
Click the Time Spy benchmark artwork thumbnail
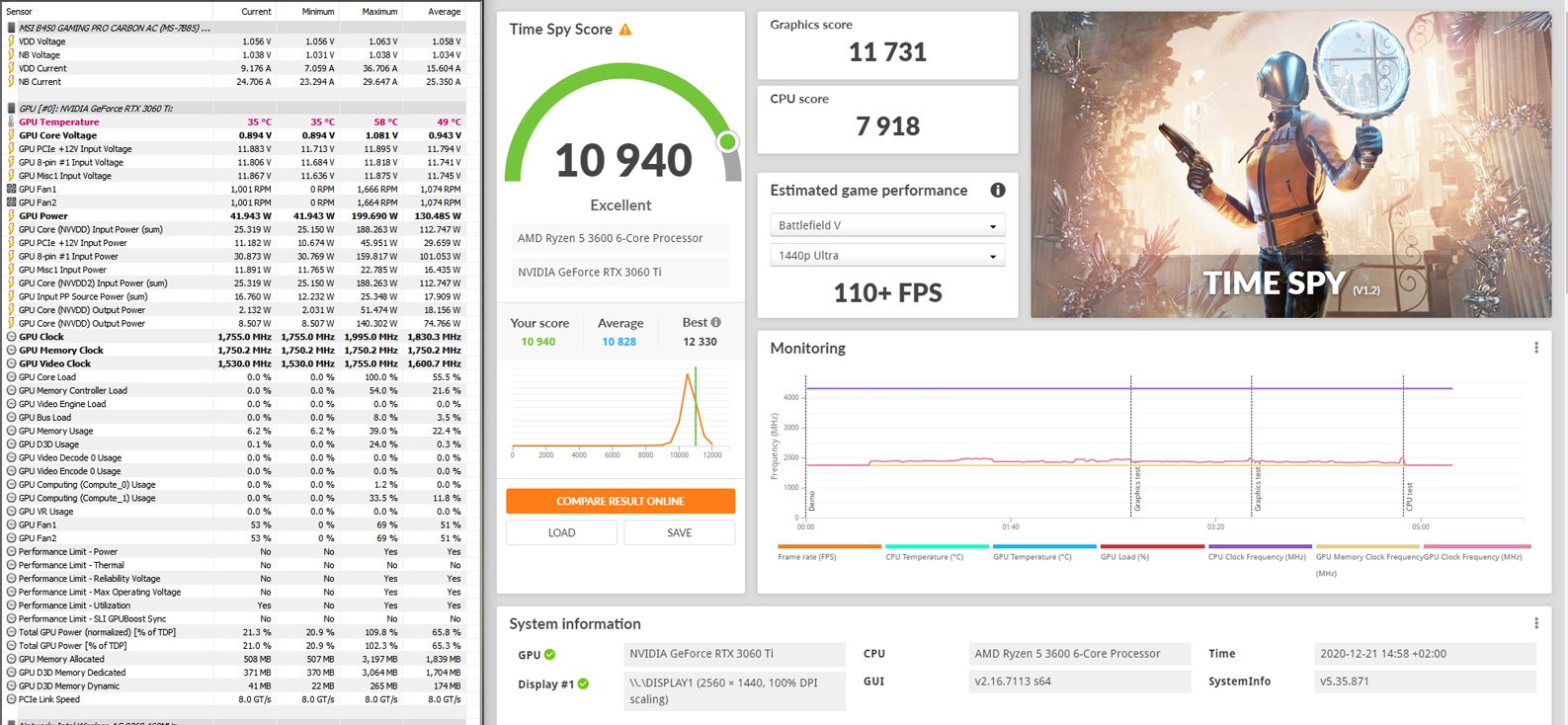[x=1290, y=165]
